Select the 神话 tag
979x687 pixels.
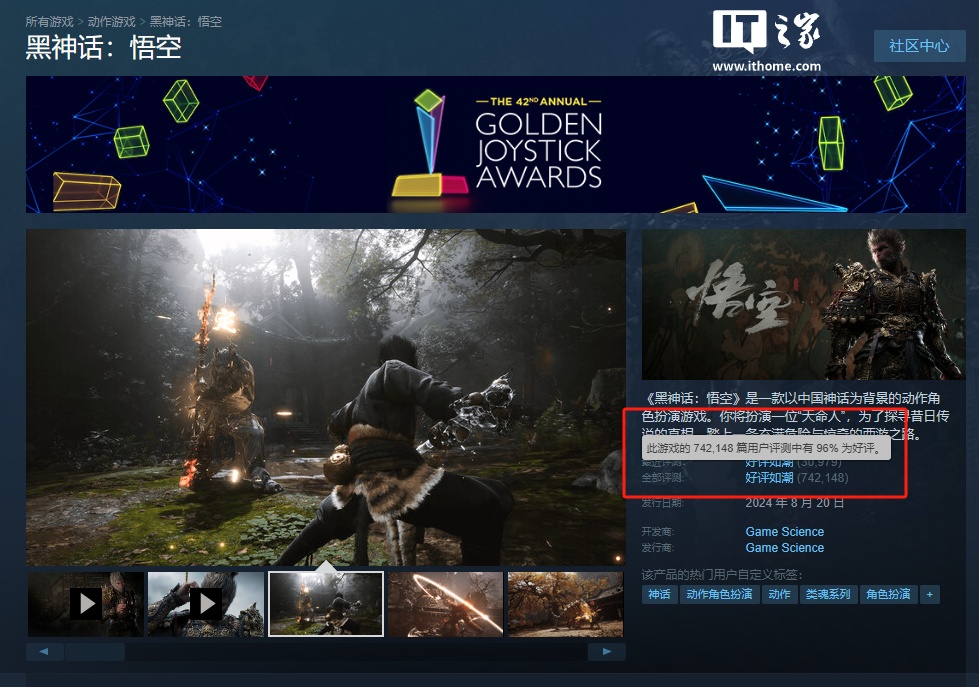point(659,594)
